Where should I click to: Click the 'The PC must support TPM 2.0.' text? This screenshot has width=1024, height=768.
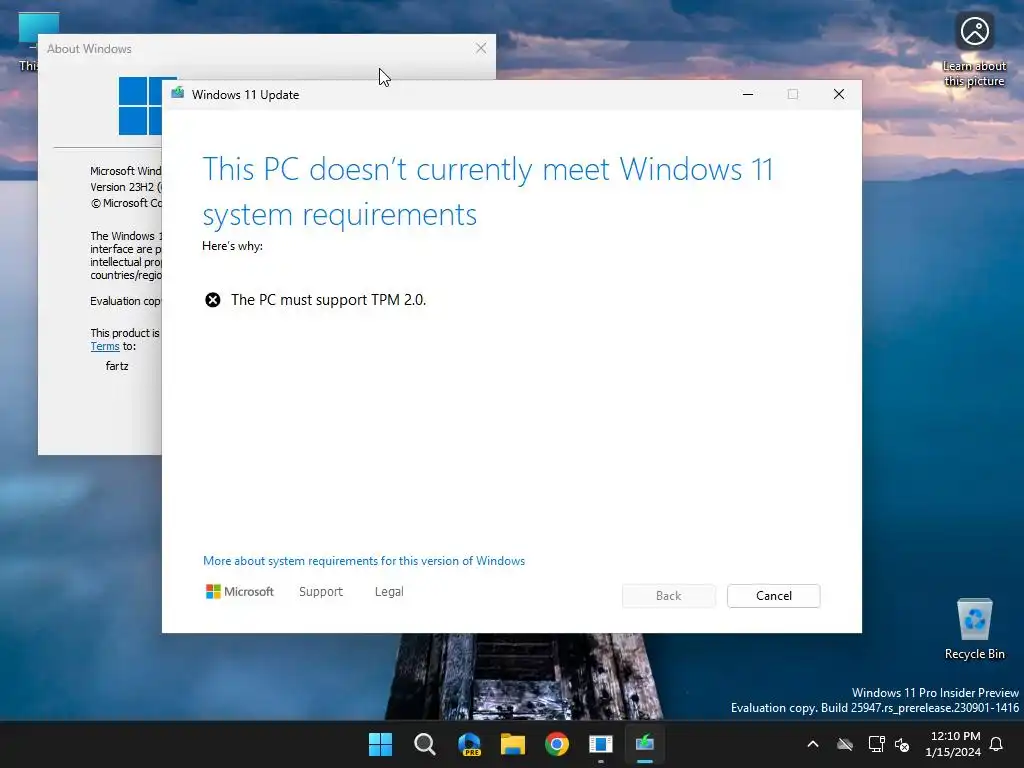tap(328, 300)
